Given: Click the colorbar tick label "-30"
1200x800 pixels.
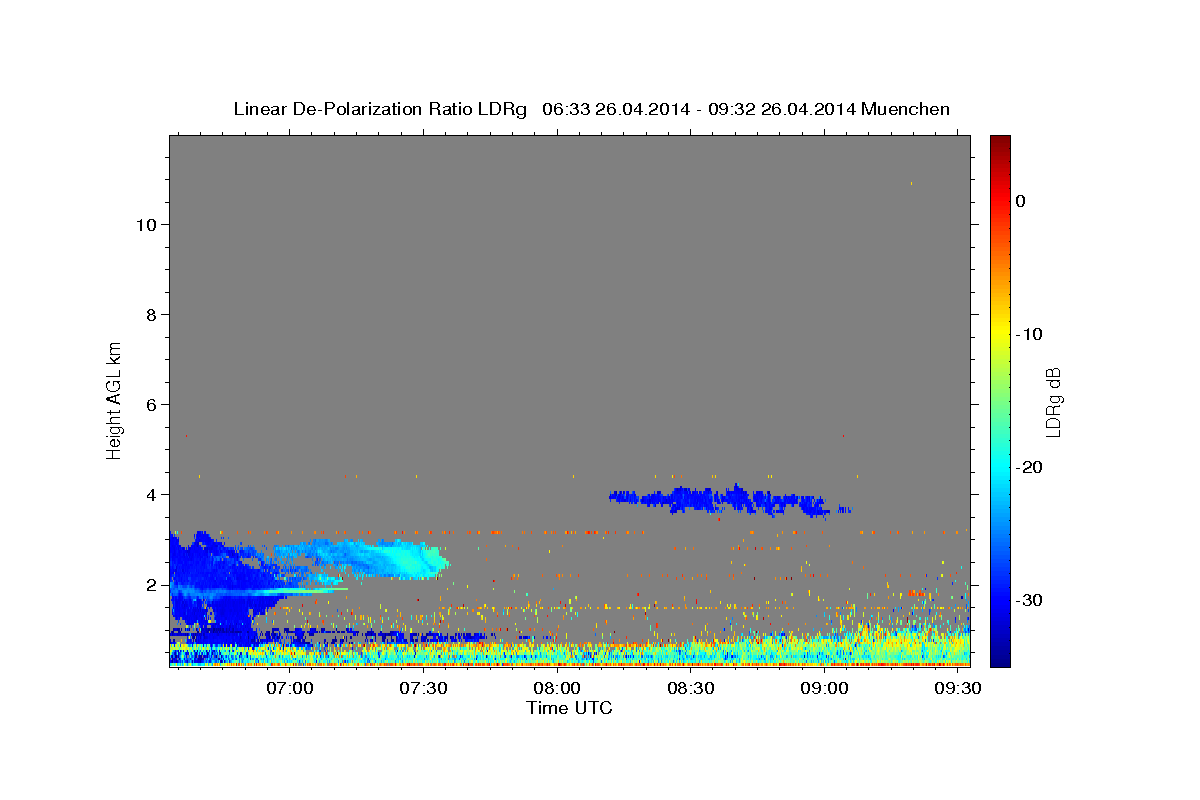Looking at the screenshot, I should [x=1029, y=600].
